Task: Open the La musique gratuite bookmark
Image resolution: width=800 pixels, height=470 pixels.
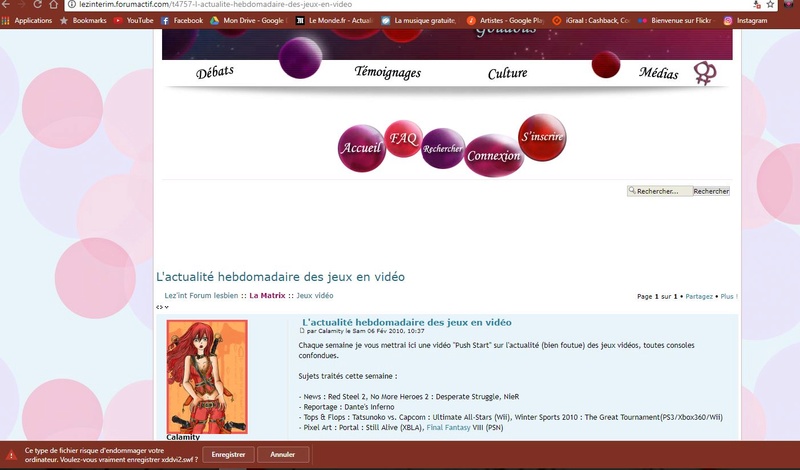Action: pyautogui.click(x=419, y=20)
